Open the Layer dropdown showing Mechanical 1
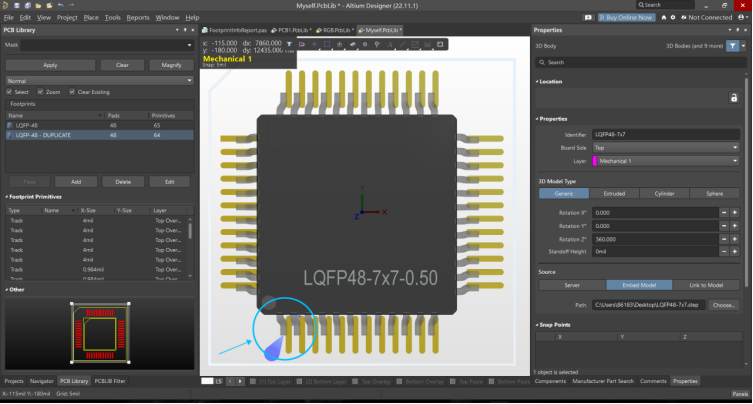The image size is (753, 404). click(665, 160)
